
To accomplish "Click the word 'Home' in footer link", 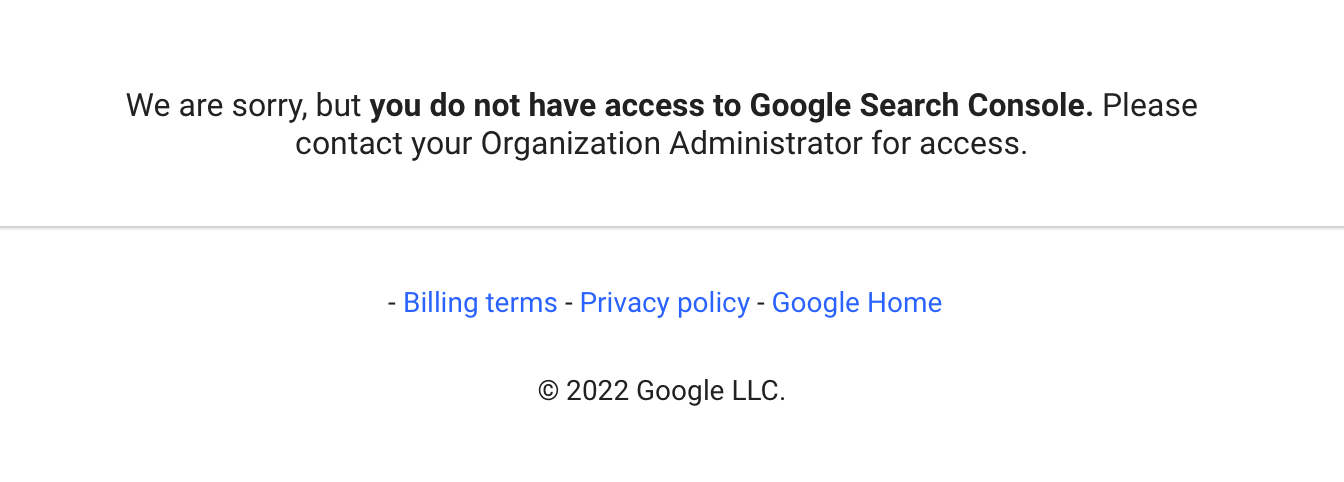I will point(904,303).
